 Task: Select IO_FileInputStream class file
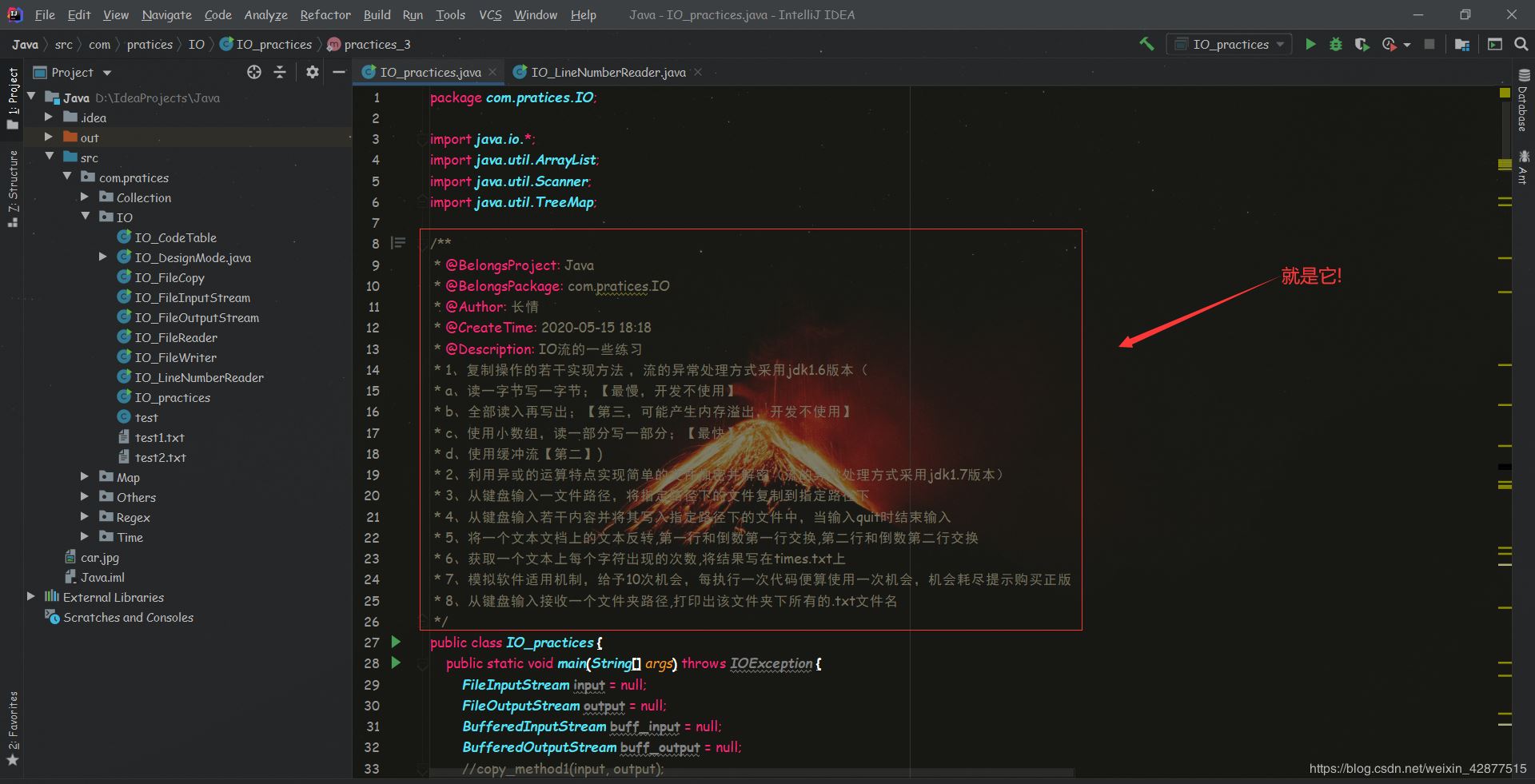pos(183,297)
